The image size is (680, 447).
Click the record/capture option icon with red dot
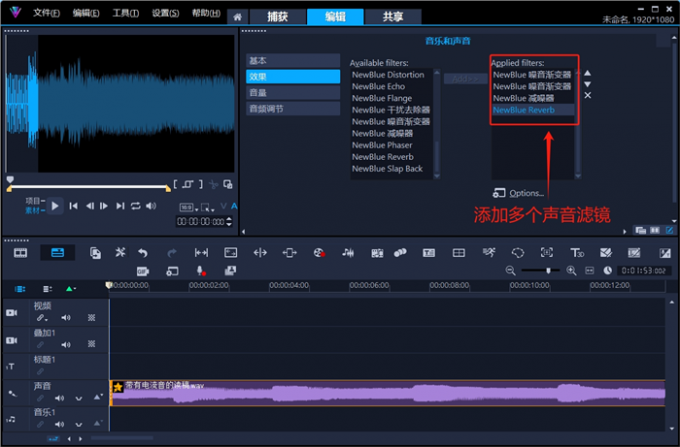319,253
